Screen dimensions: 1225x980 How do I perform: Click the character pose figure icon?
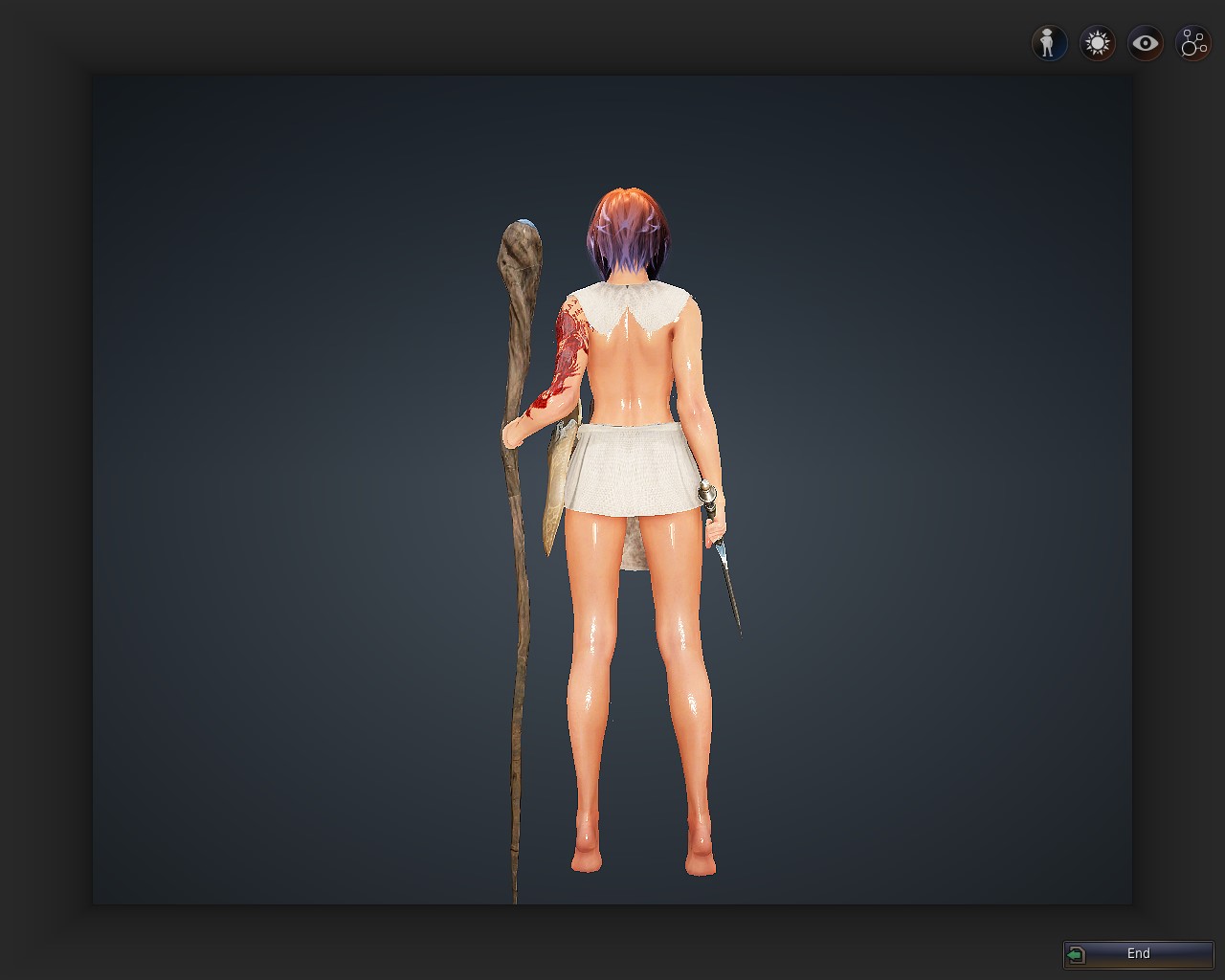click(1049, 43)
